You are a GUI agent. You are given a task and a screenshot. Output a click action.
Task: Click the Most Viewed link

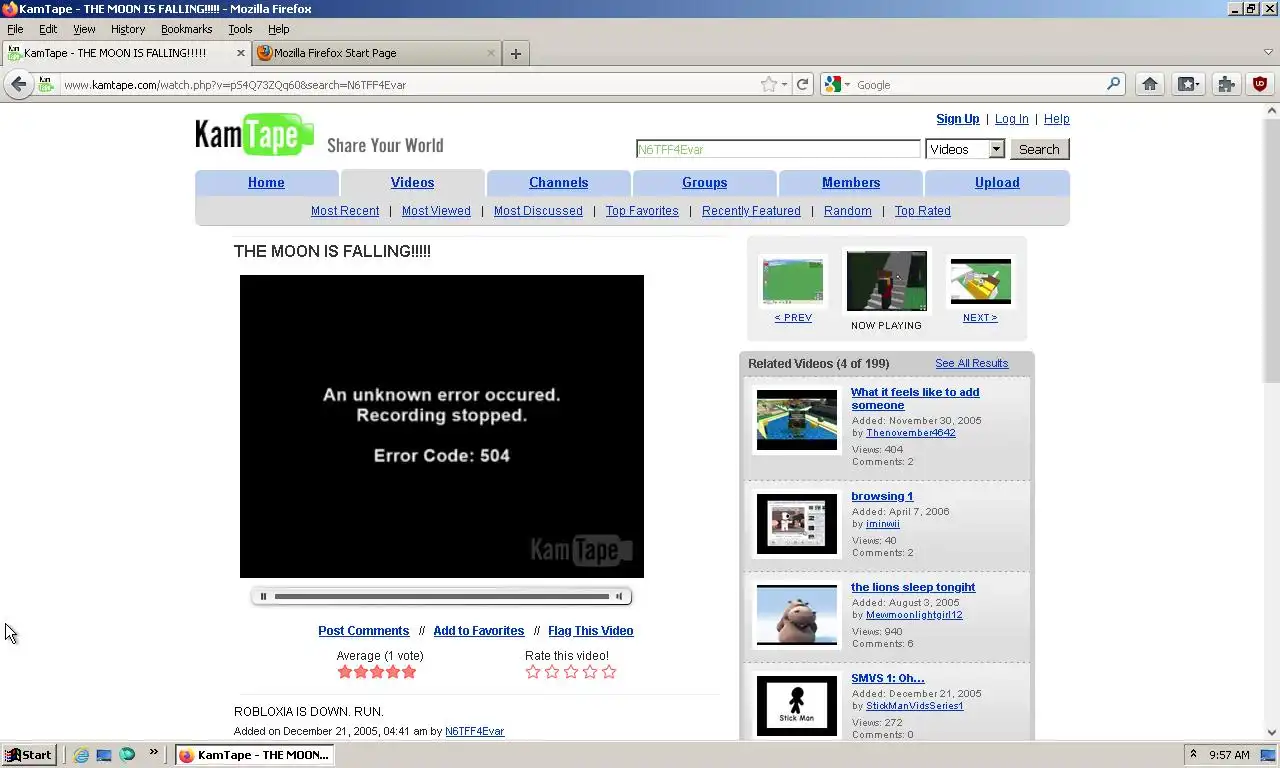[436, 211]
